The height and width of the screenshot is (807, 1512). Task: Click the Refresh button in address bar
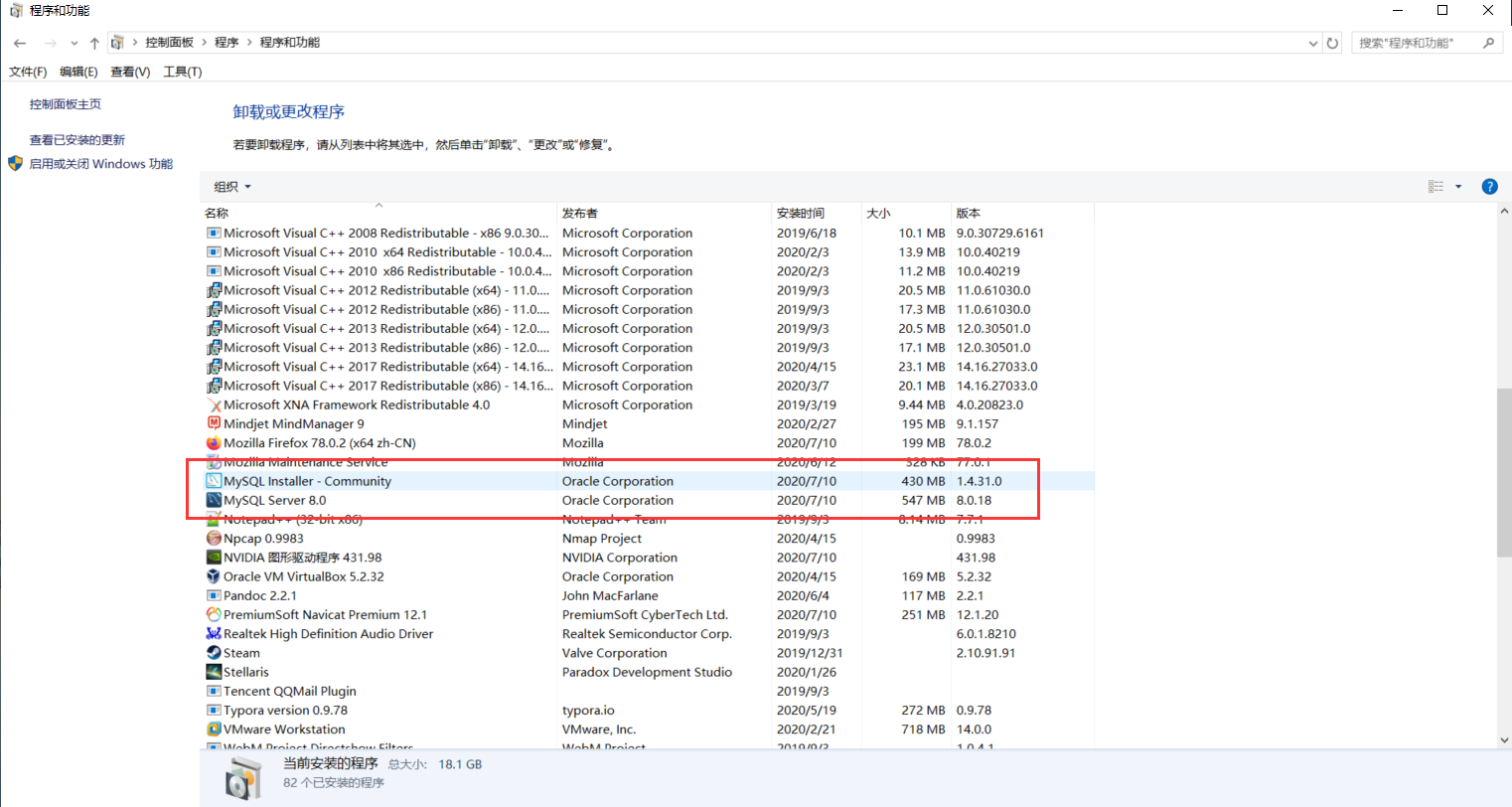1332,43
